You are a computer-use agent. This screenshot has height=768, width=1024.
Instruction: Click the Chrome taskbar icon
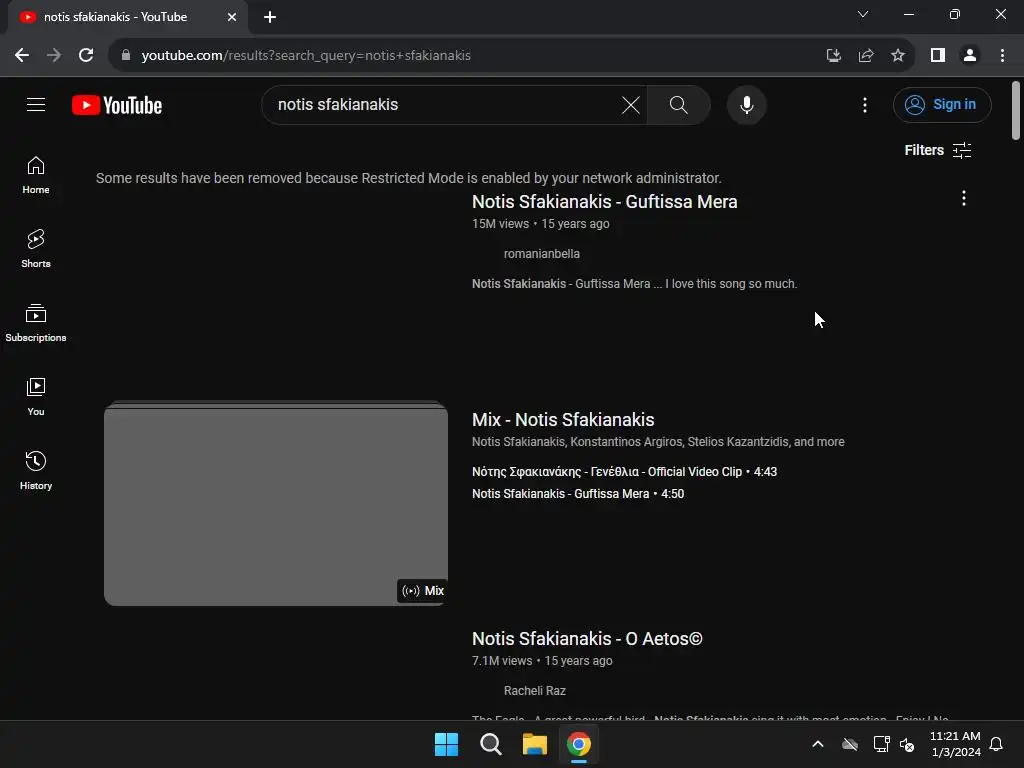point(579,744)
